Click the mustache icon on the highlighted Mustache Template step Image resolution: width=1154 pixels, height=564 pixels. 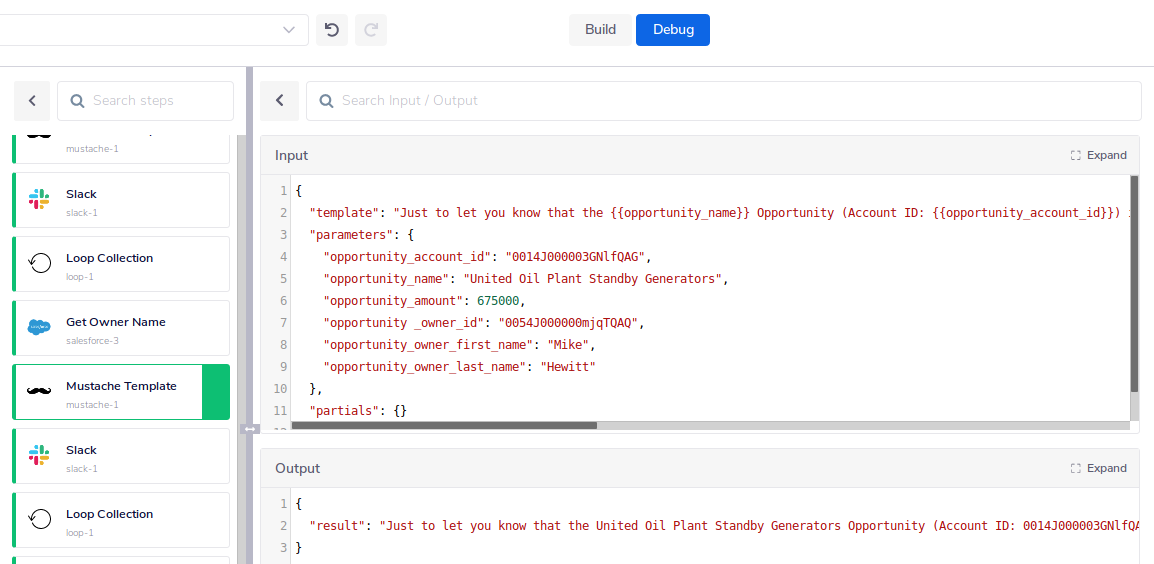pos(39,392)
